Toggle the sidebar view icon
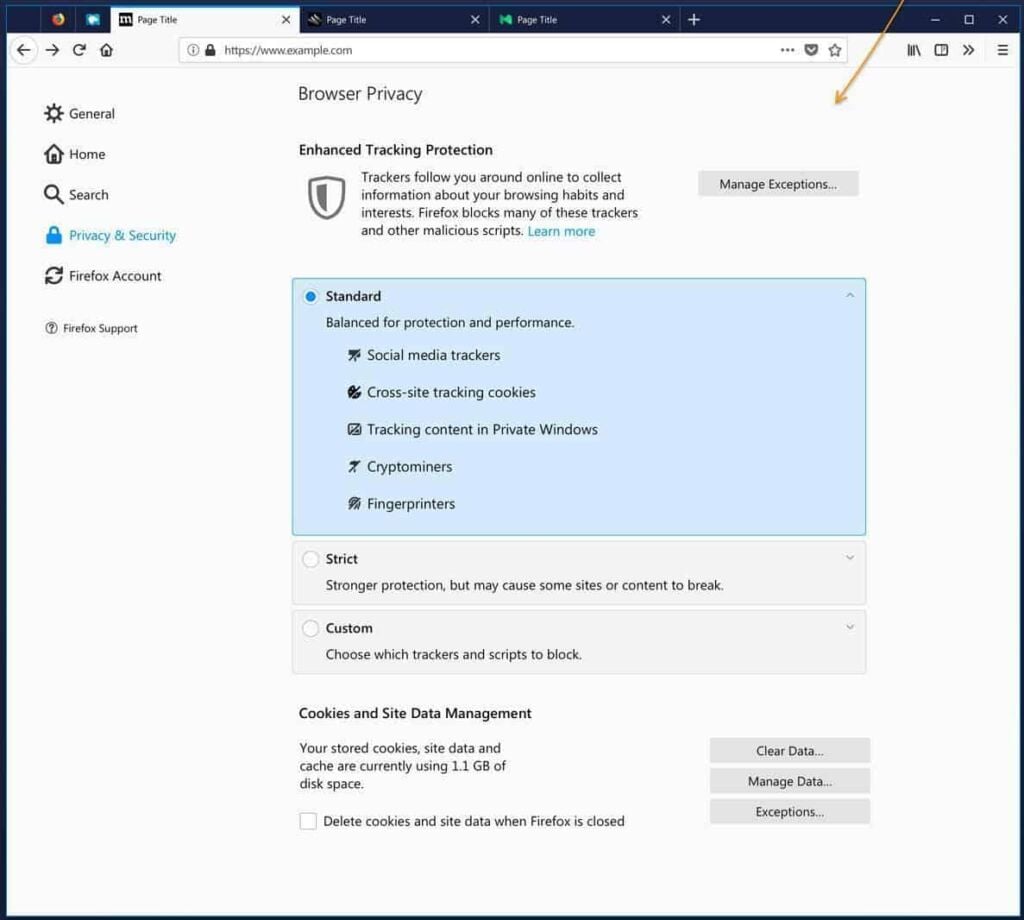1024x920 pixels. click(941, 50)
